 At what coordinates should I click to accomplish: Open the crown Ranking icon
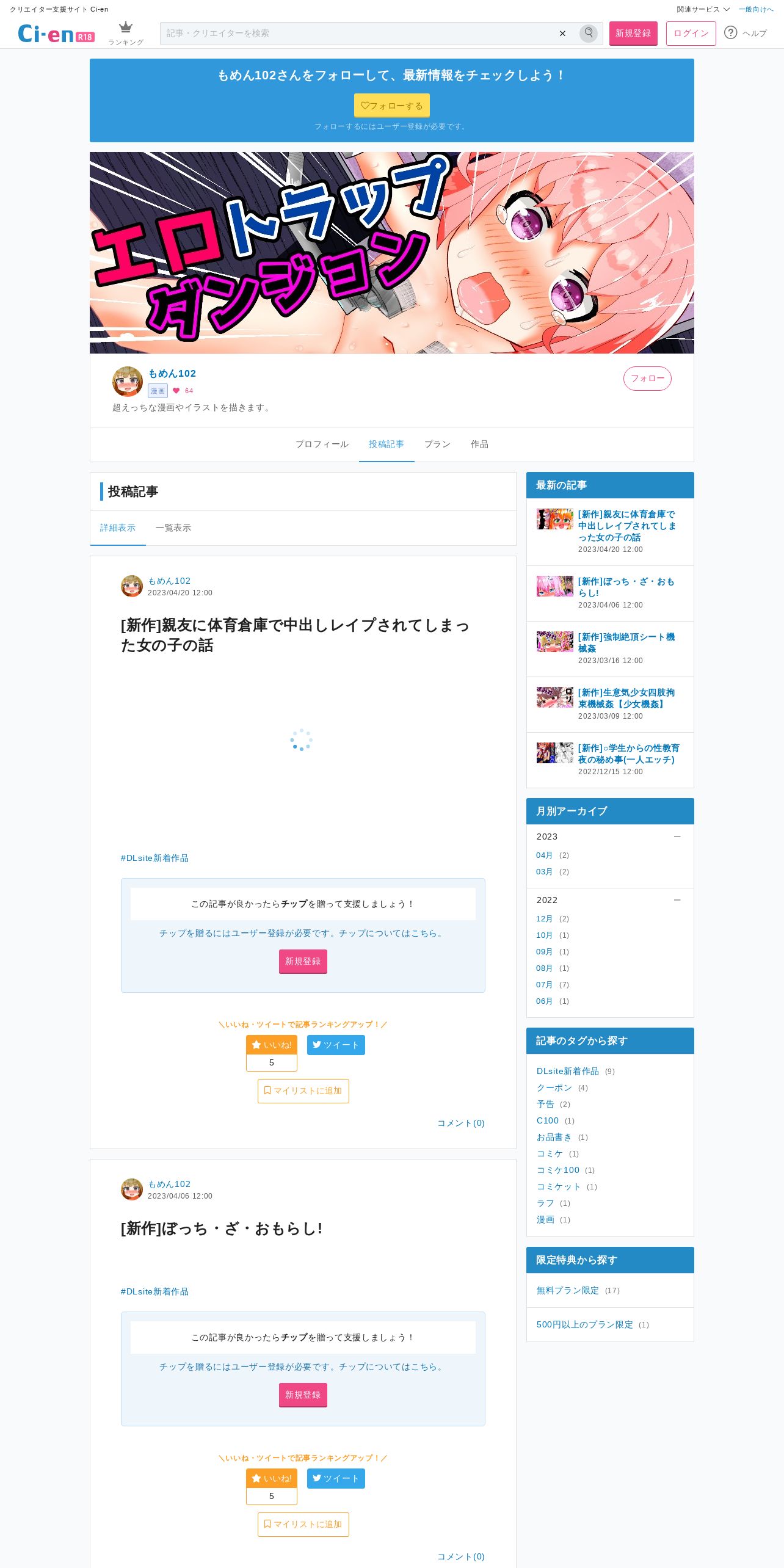click(x=126, y=33)
